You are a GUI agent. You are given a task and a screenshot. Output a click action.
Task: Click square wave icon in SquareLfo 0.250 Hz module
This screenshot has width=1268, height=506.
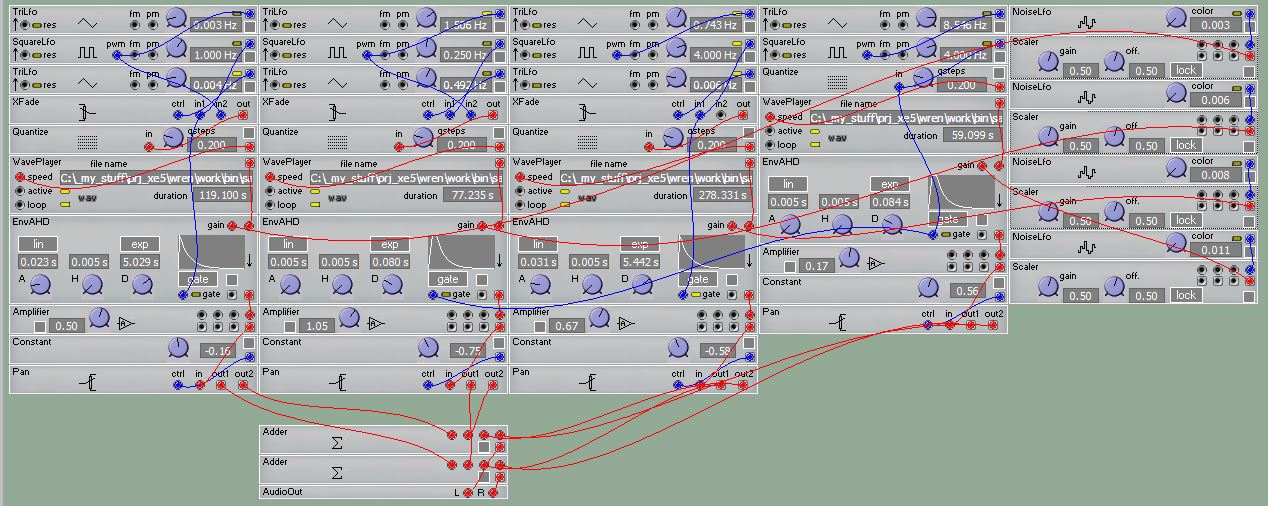click(x=338, y=52)
